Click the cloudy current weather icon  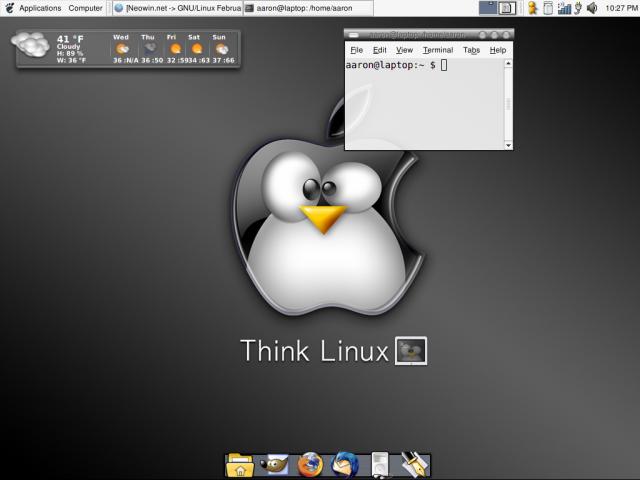point(31,44)
